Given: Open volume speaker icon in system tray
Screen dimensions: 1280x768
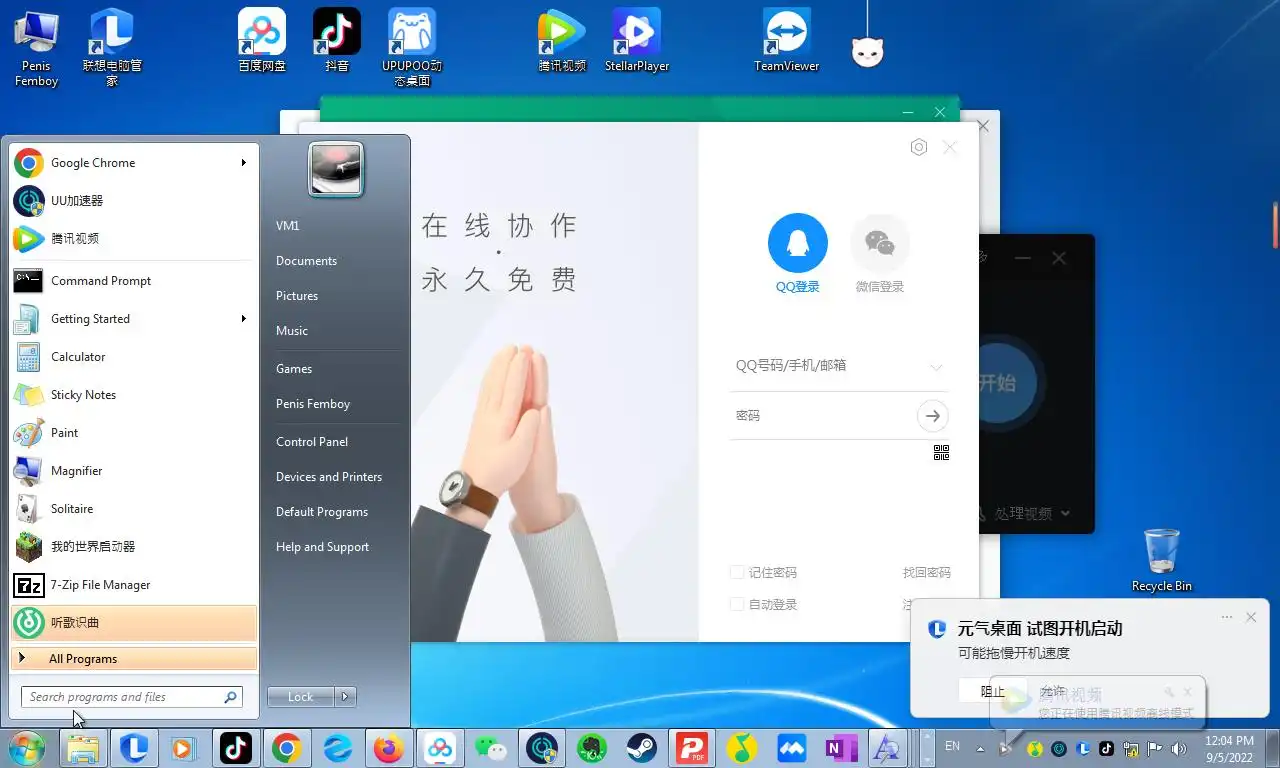Looking at the screenshot, I should 1178,748.
